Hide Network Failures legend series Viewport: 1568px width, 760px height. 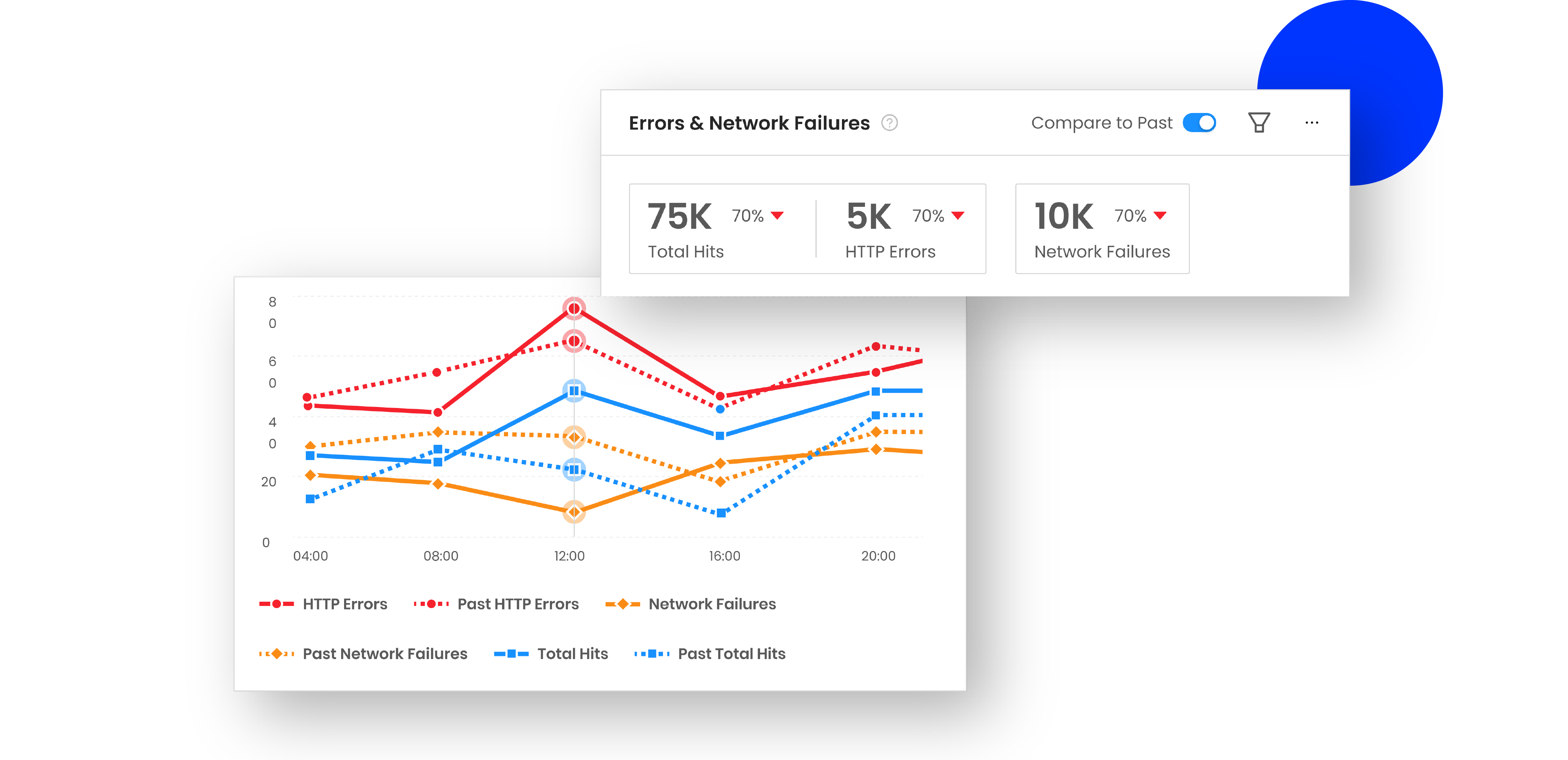pyautogui.click(x=712, y=603)
